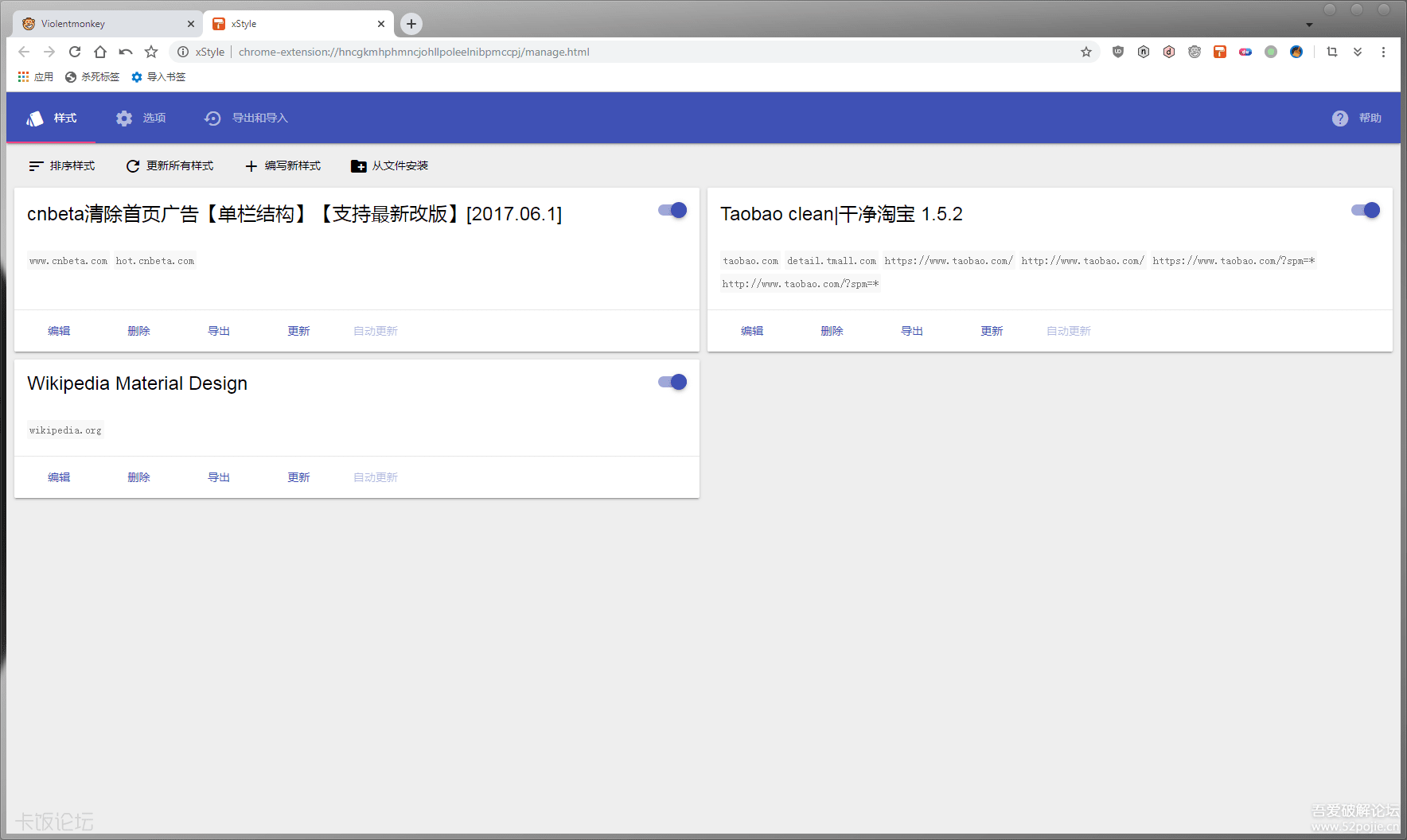Open the browser three-dot menu
This screenshot has width=1407, height=840.
click(1383, 52)
